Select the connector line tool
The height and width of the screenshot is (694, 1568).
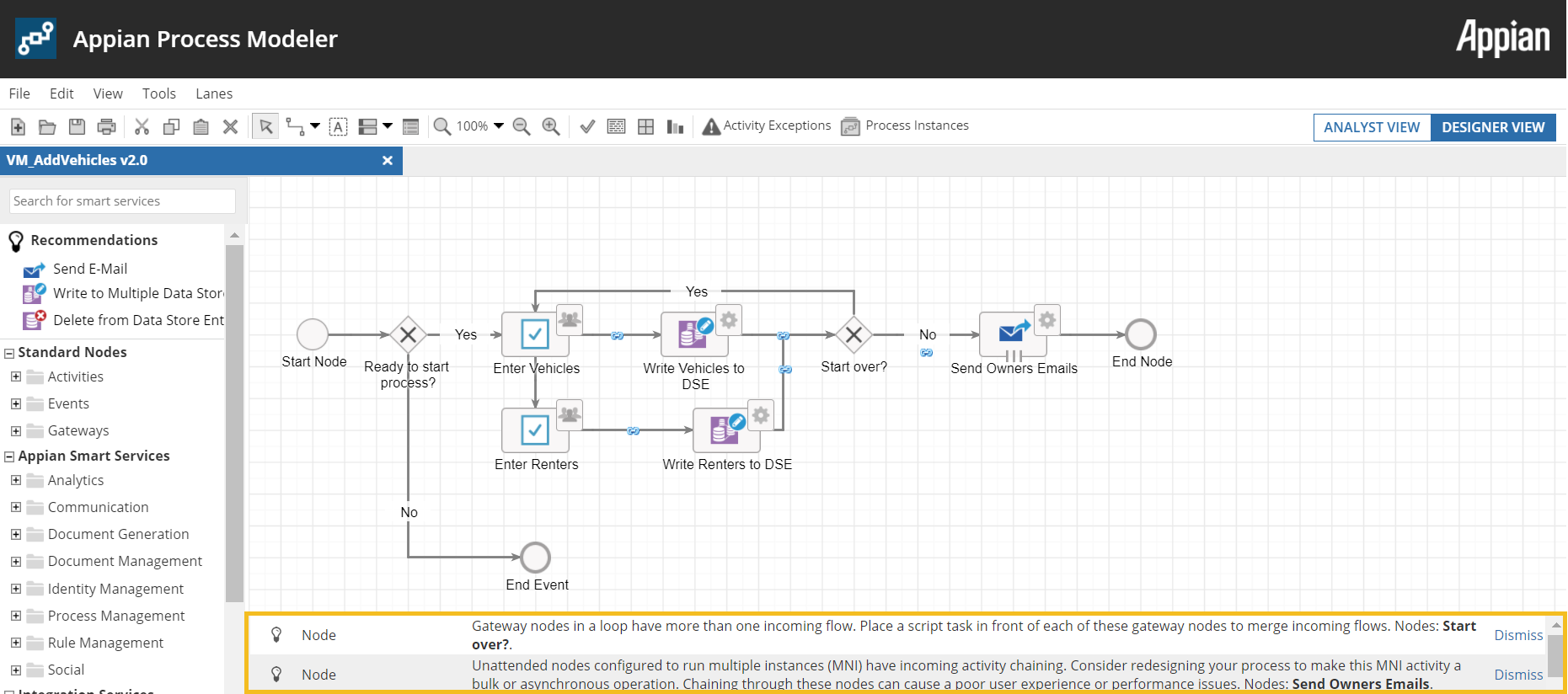pyautogui.click(x=295, y=126)
